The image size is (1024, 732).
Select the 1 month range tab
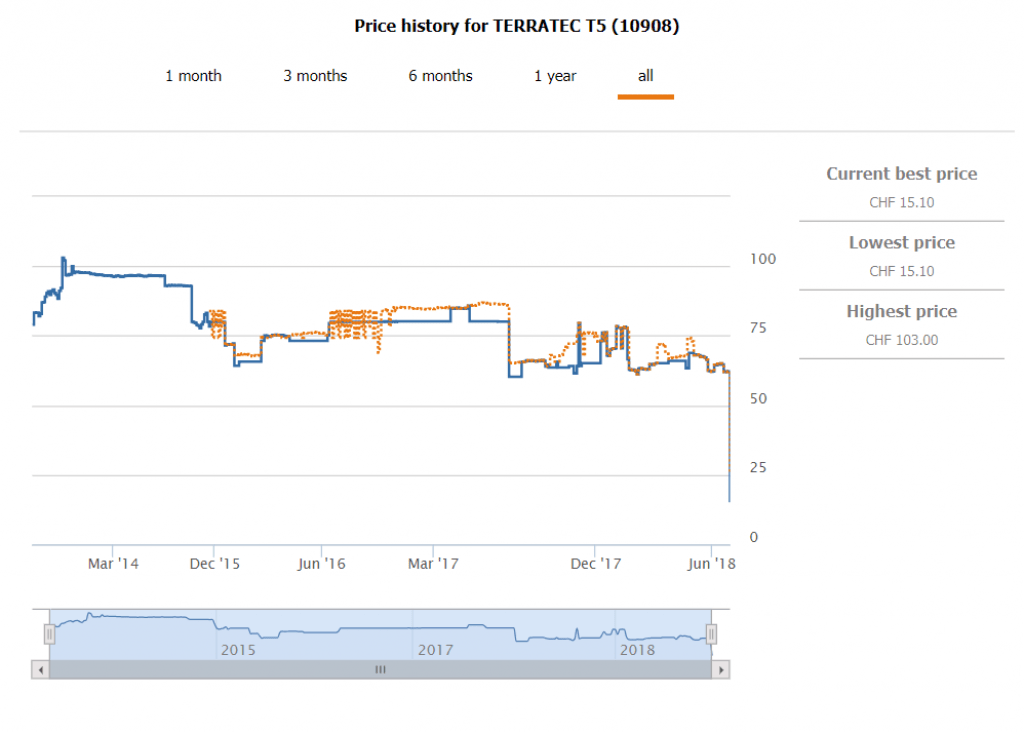[x=193, y=76]
